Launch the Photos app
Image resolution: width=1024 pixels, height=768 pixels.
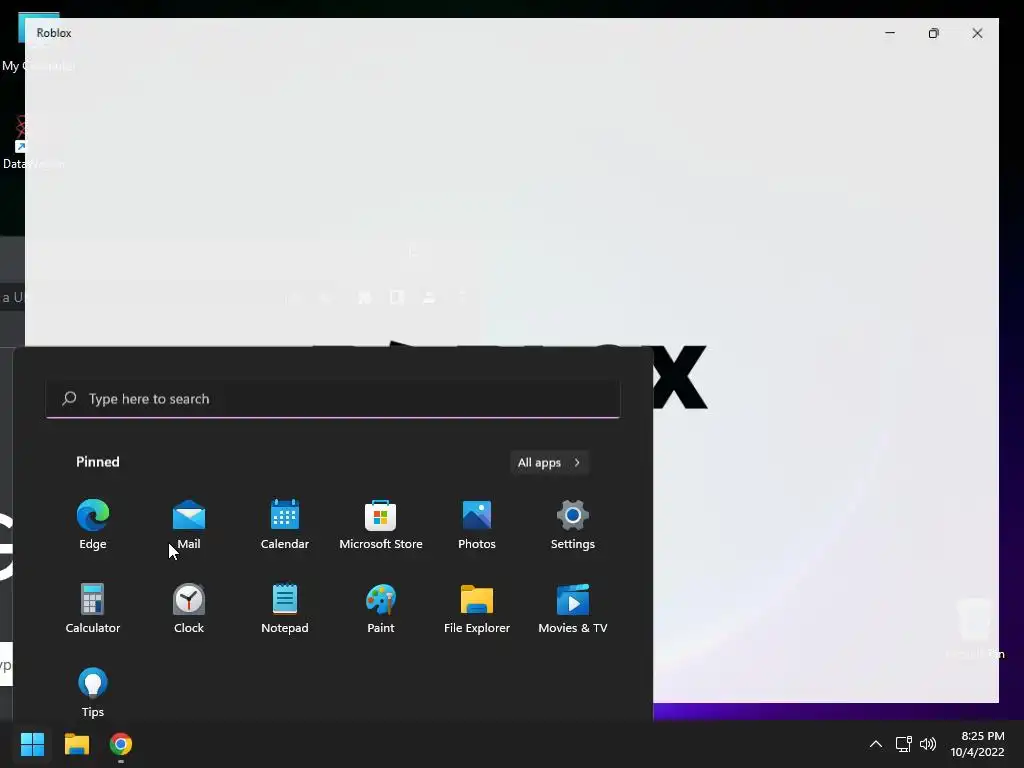(x=477, y=524)
